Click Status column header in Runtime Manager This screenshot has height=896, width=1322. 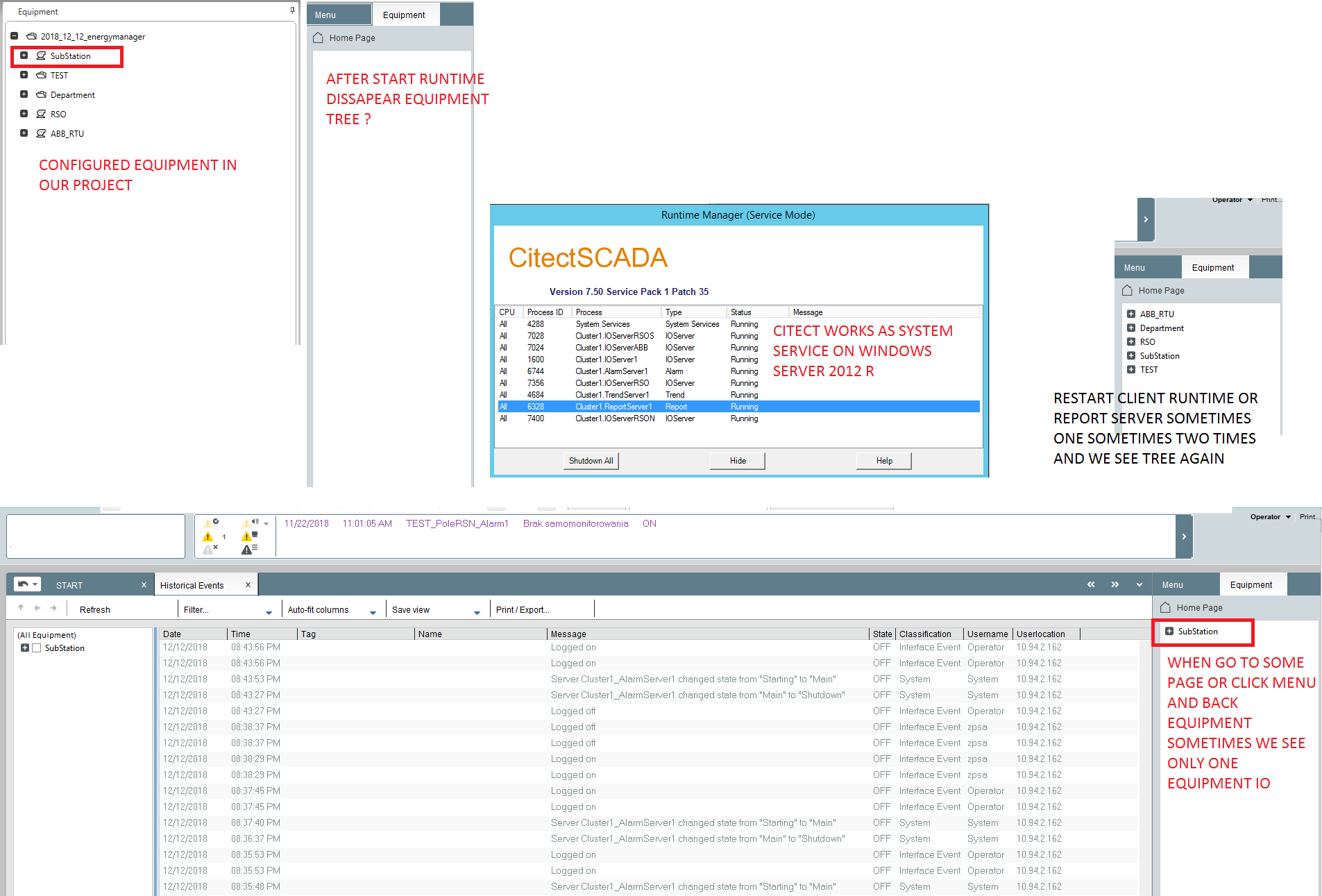pyautogui.click(x=757, y=312)
